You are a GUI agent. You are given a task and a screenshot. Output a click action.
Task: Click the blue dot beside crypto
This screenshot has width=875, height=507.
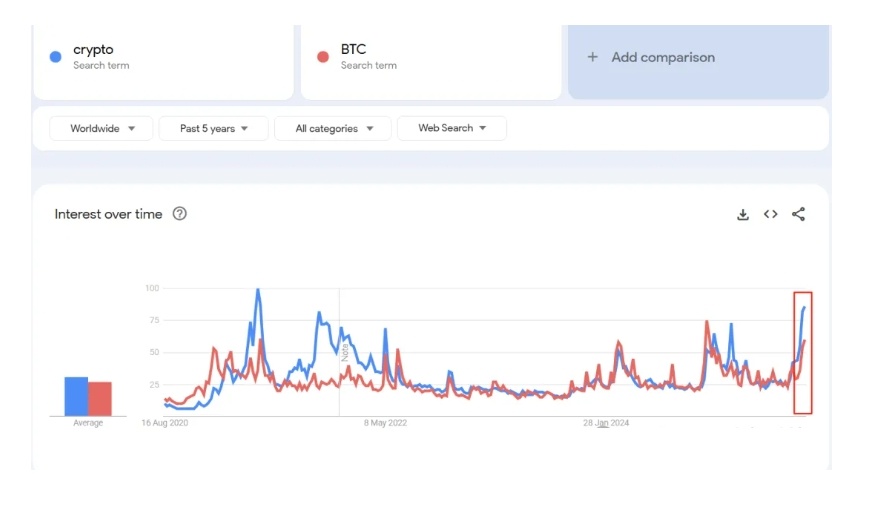[56, 57]
